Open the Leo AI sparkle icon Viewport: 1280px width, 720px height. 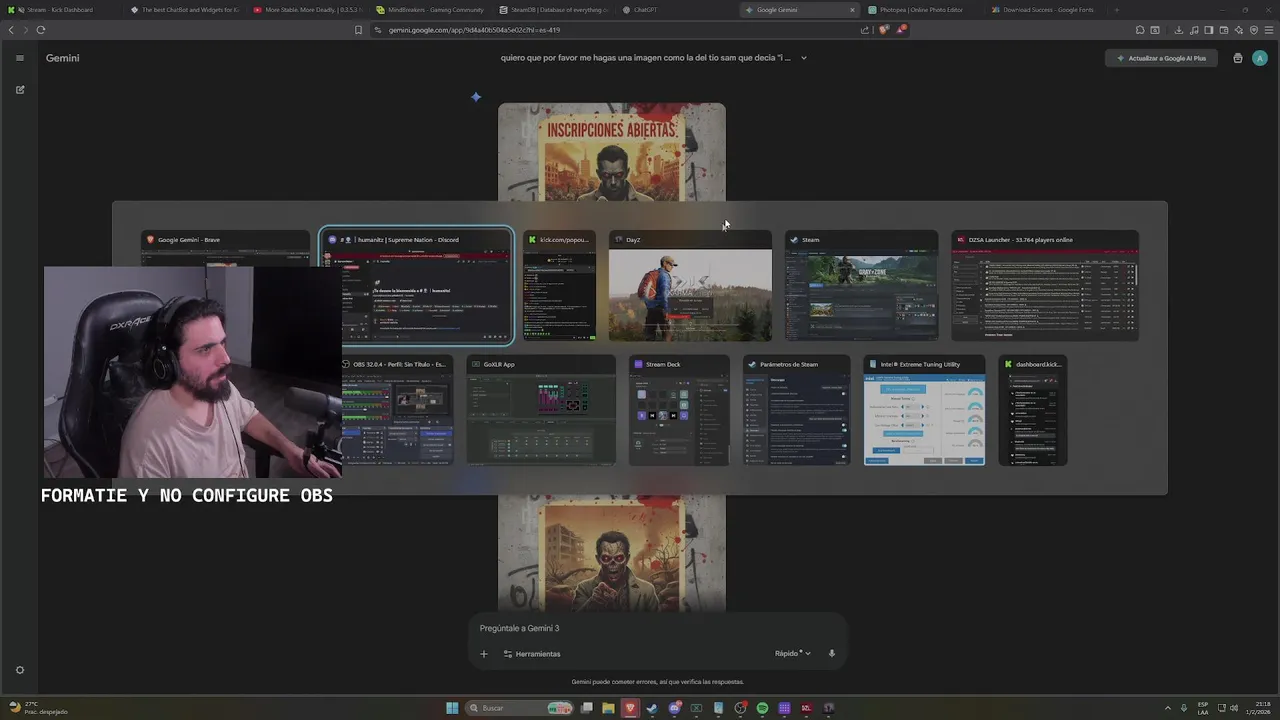click(x=1239, y=30)
